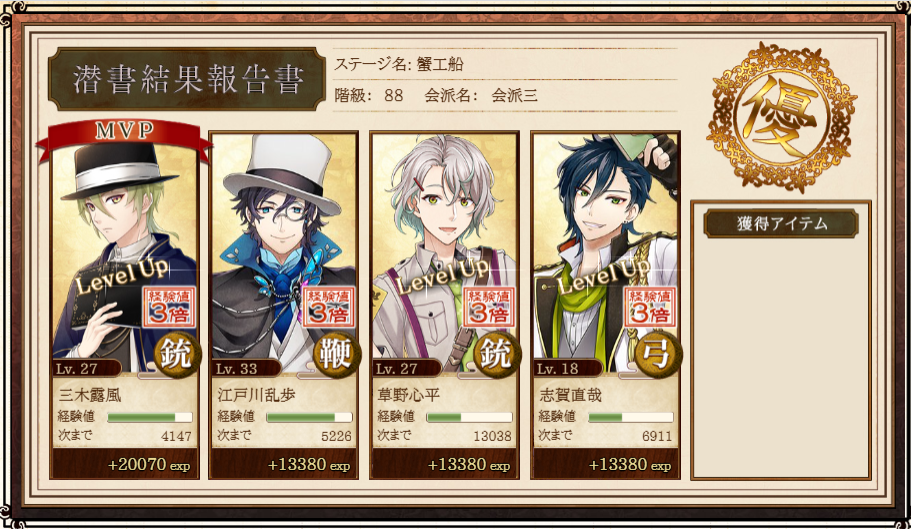The width and height of the screenshot is (911, 529).
Task: Click the gun weapon badge on 三木露風's card
Action: pyautogui.click(x=178, y=355)
